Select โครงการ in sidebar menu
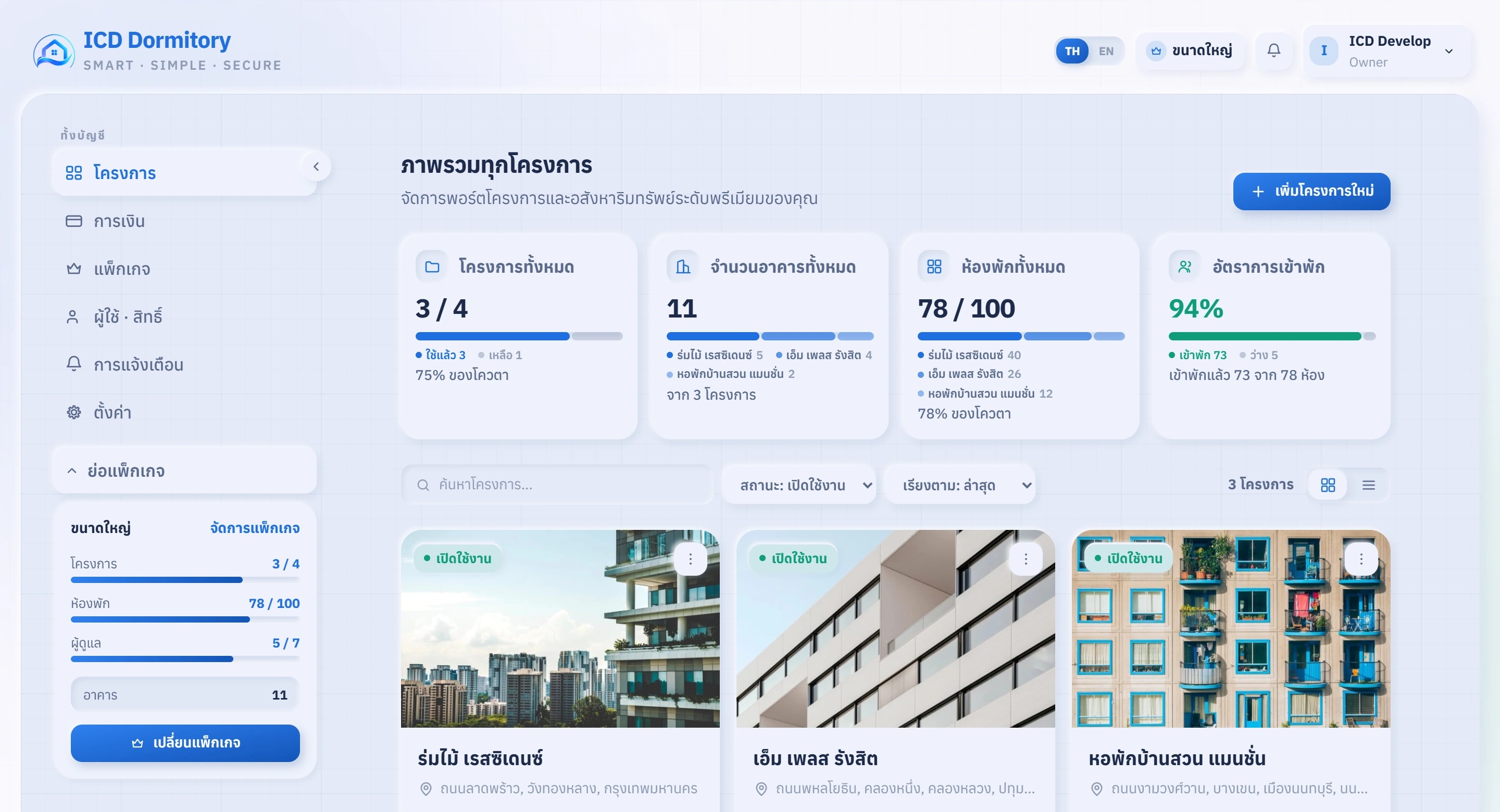The width and height of the screenshot is (1500, 812). 184,173
